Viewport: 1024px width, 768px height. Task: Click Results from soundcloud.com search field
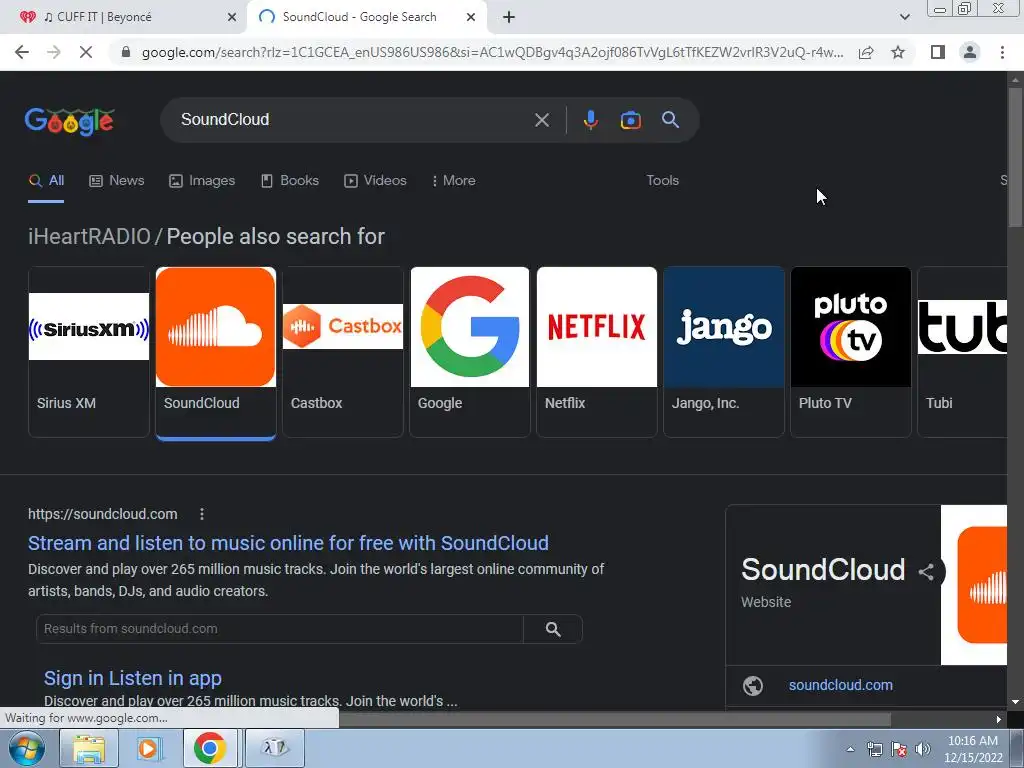click(x=280, y=629)
